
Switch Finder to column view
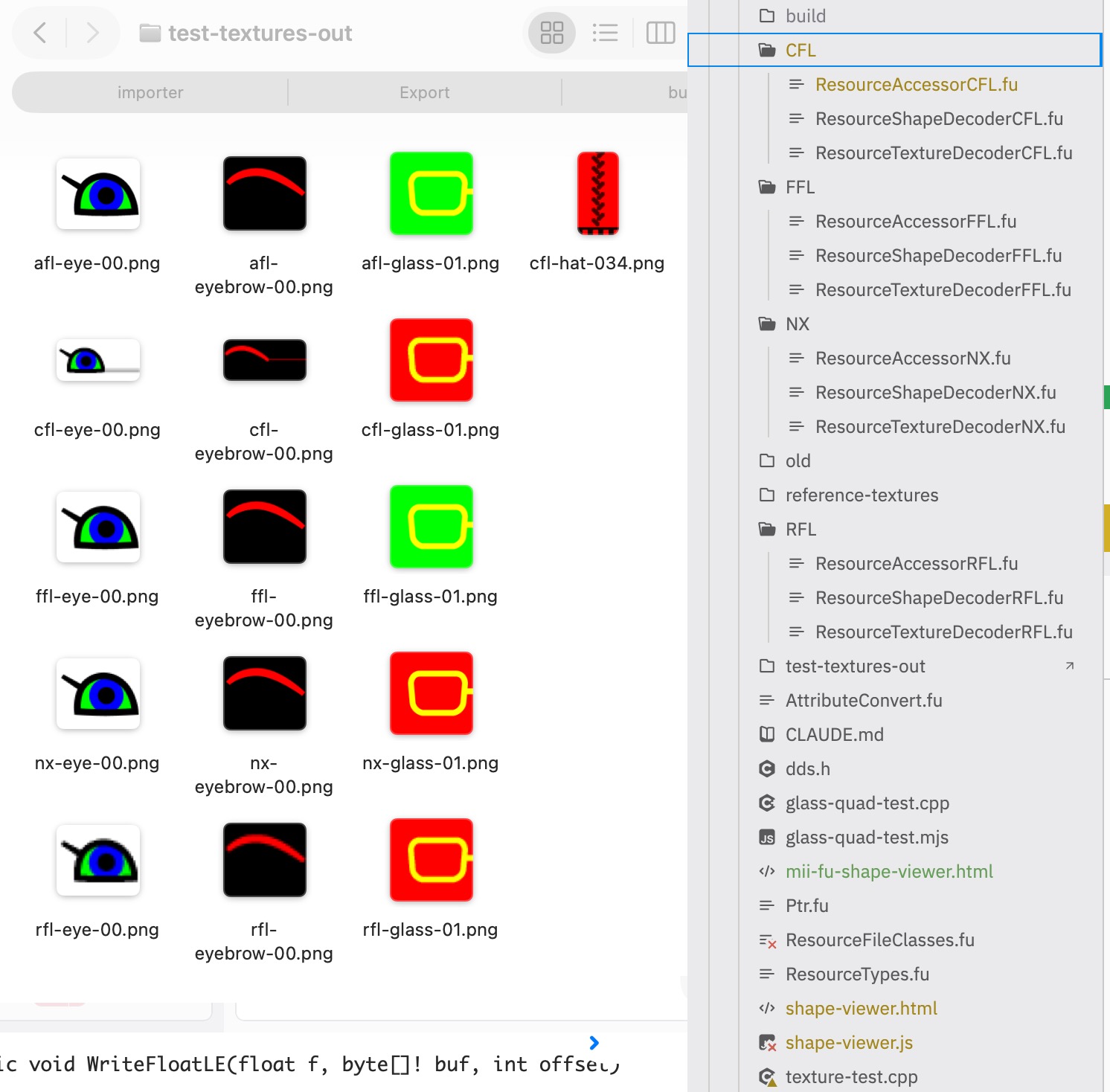660,33
